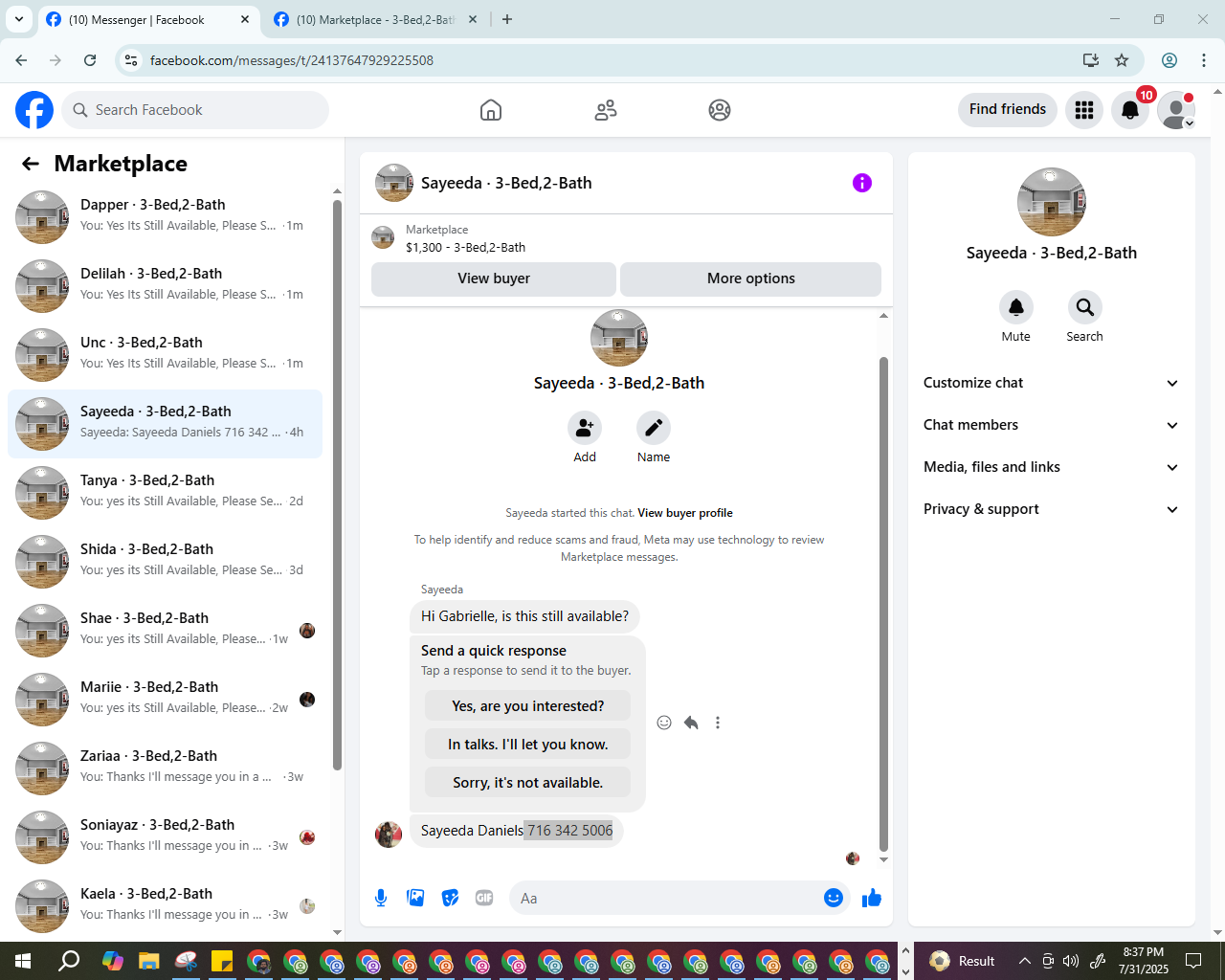Screen dimensions: 1225x980
Task: Open conversation info purple icon
Action: [862, 183]
